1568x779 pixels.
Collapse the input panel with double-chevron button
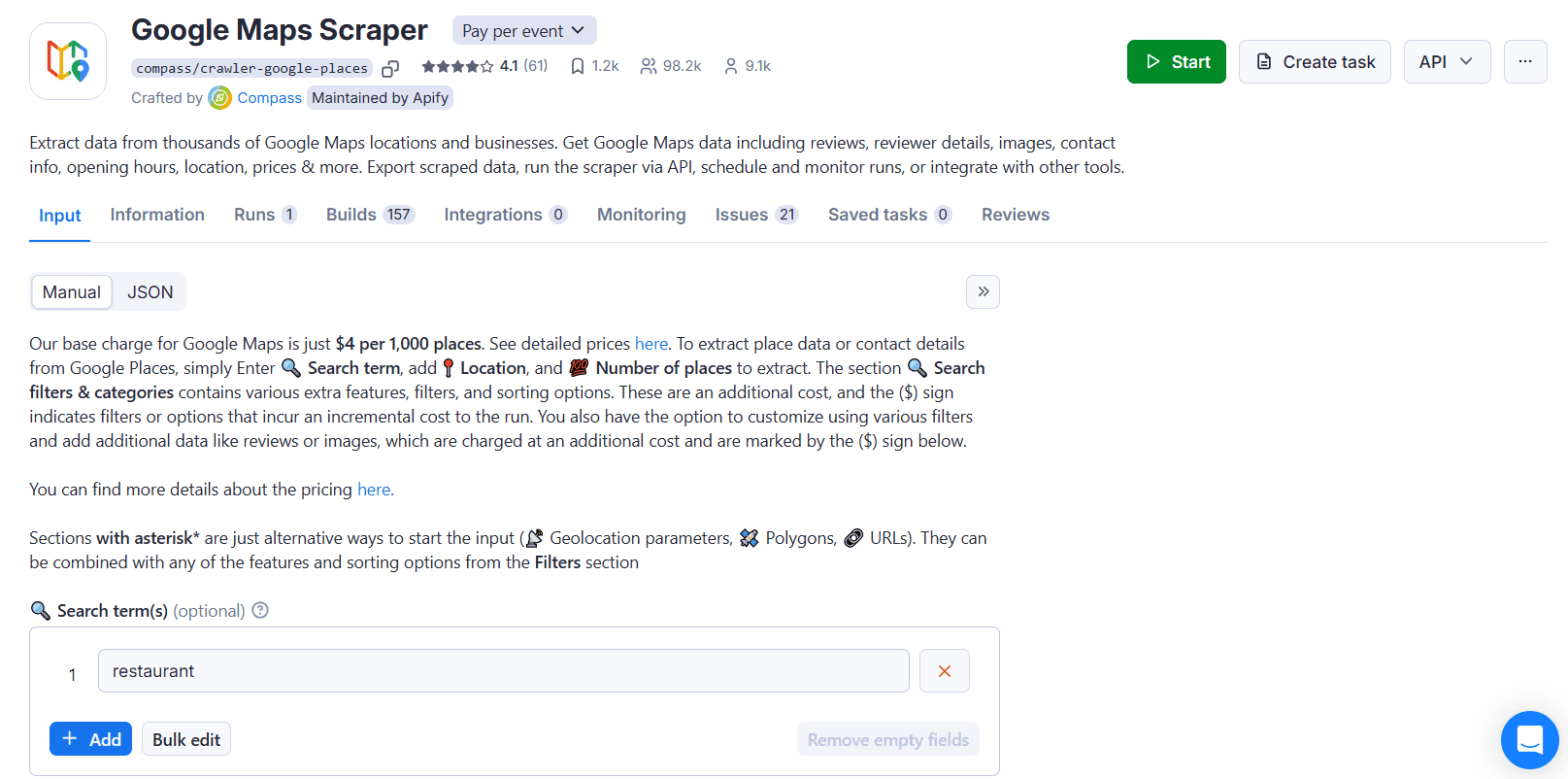pyautogui.click(x=983, y=291)
